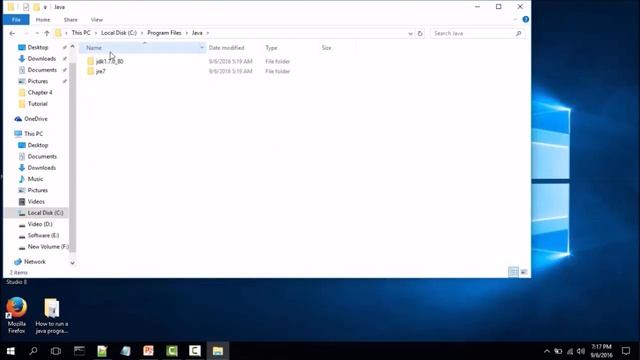The image size is (640, 360).
Task: Open How to run a java program file
Action: click(x=52, y=316)
